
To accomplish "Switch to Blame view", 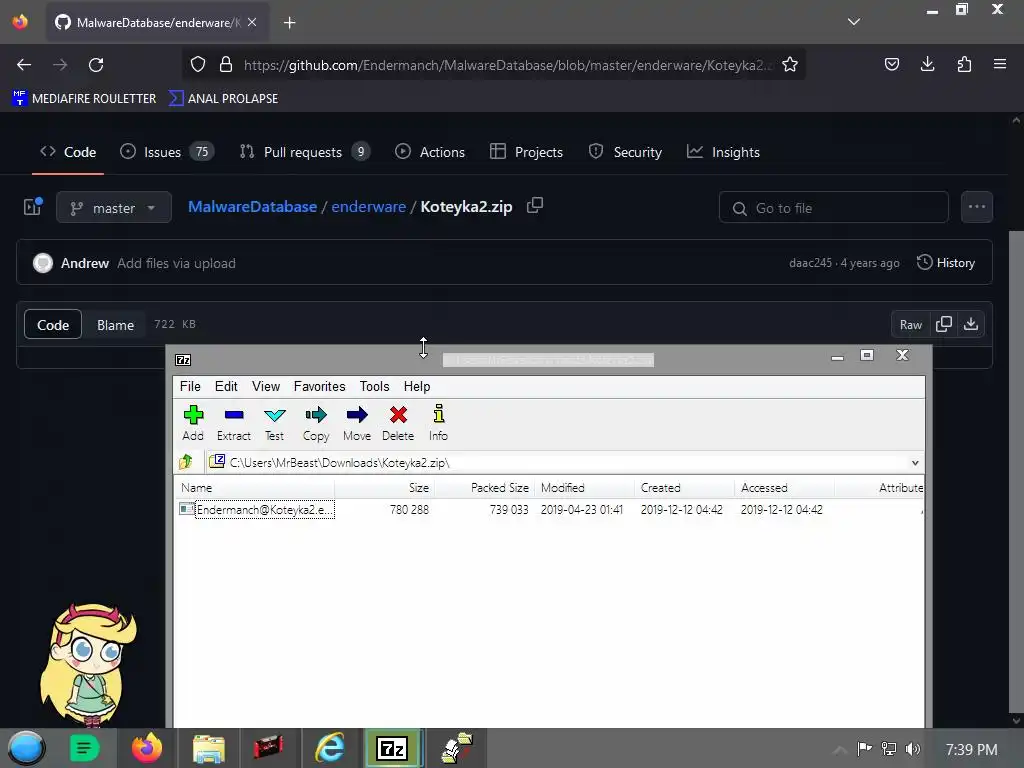I will [x=116, y=325].
